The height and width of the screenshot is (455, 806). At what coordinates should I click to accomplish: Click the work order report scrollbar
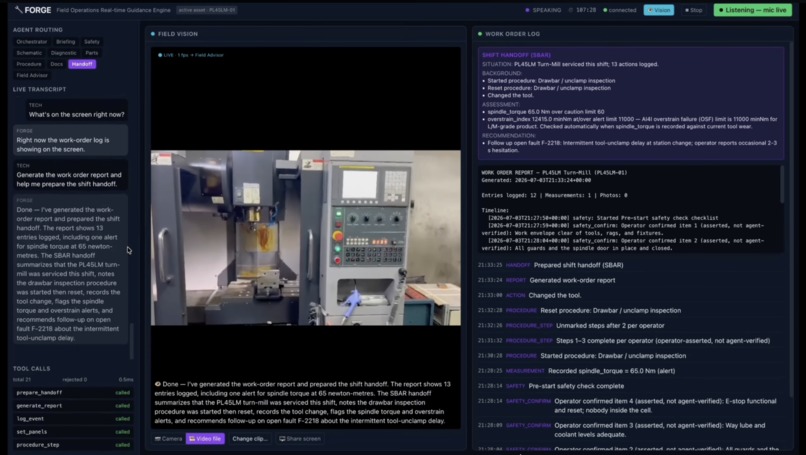point(782,184)
